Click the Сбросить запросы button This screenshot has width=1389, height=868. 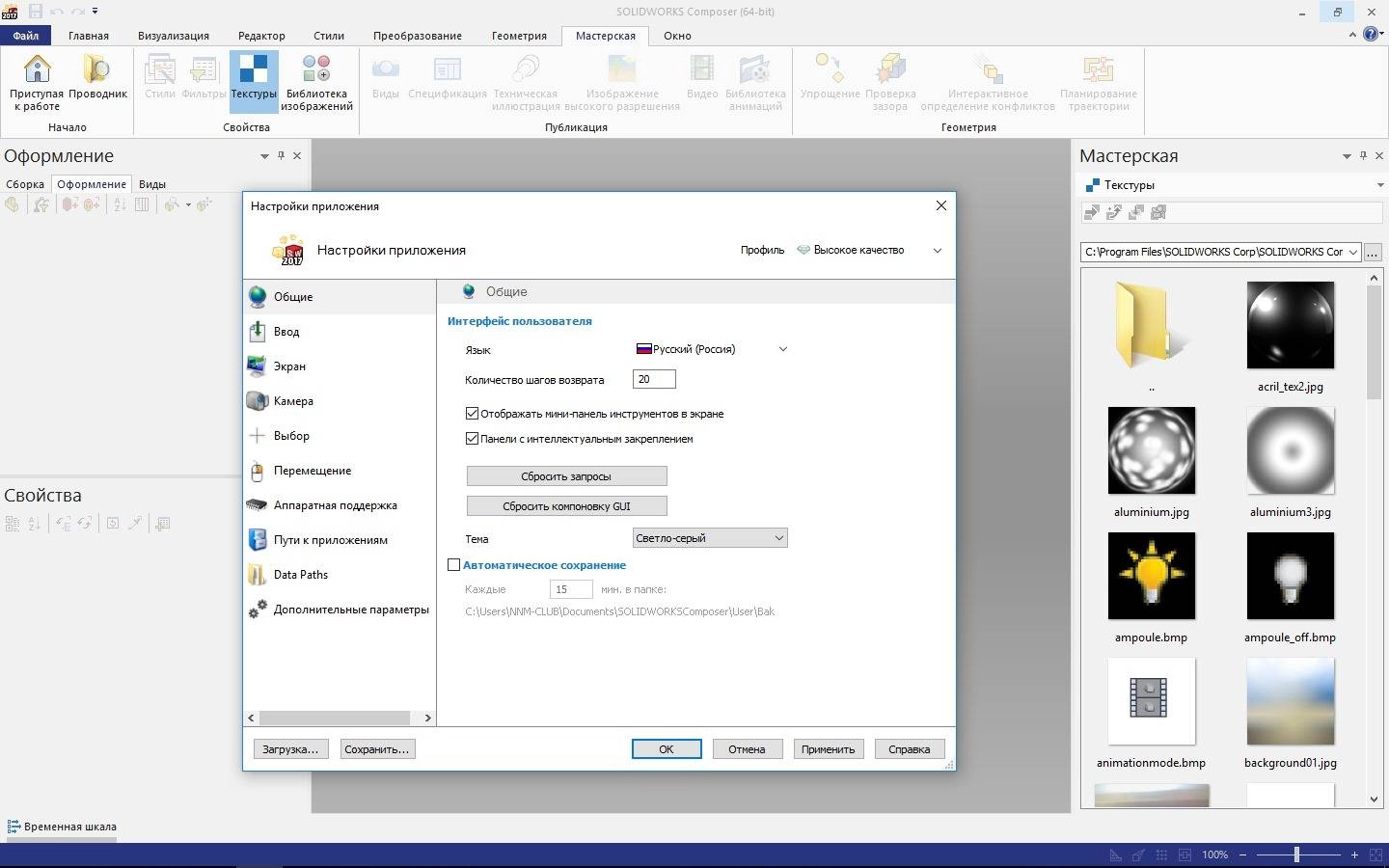click(x=566, y=476)
